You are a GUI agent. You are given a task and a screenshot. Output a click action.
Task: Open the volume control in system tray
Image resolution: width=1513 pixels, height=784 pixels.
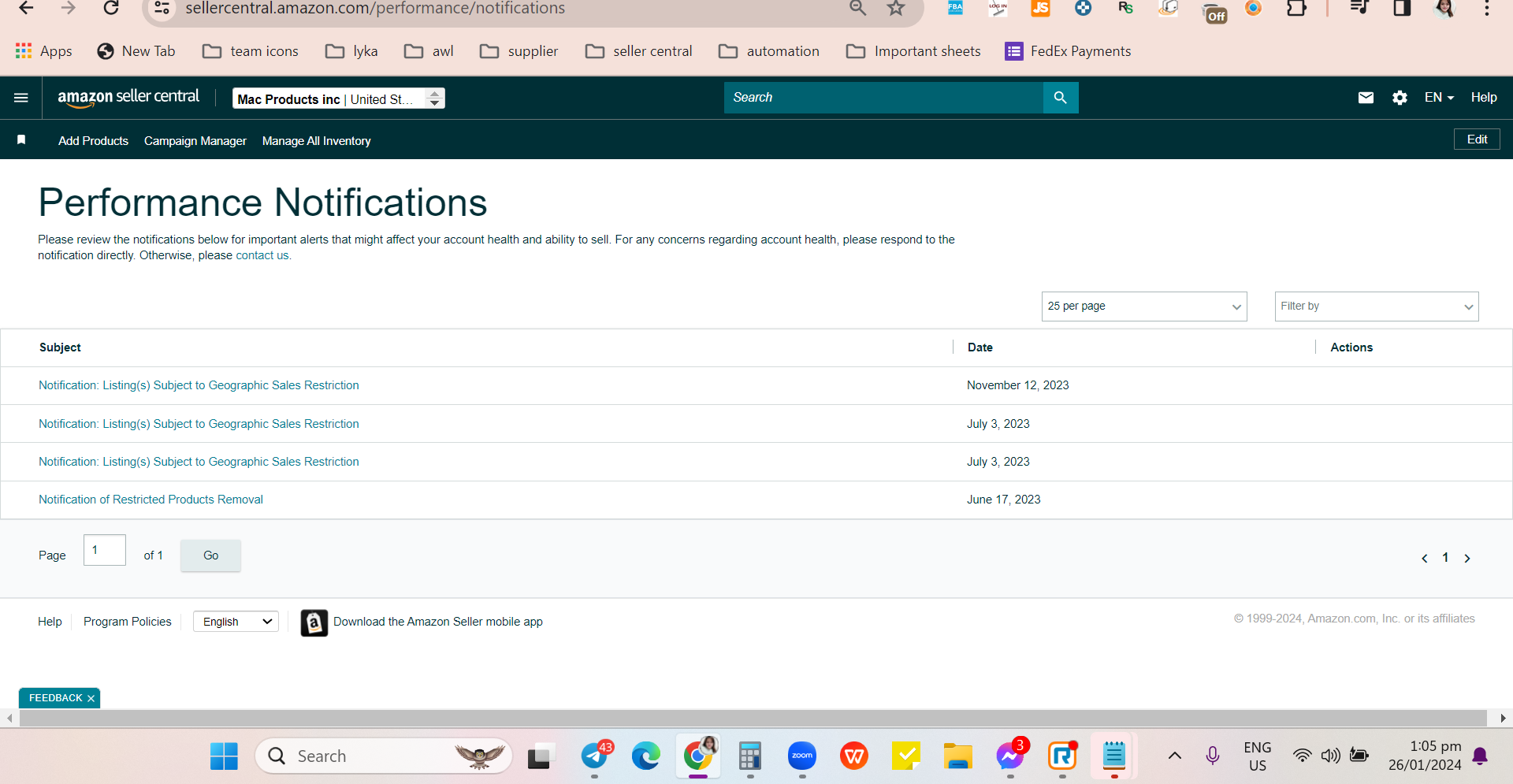click(1330, 756)
